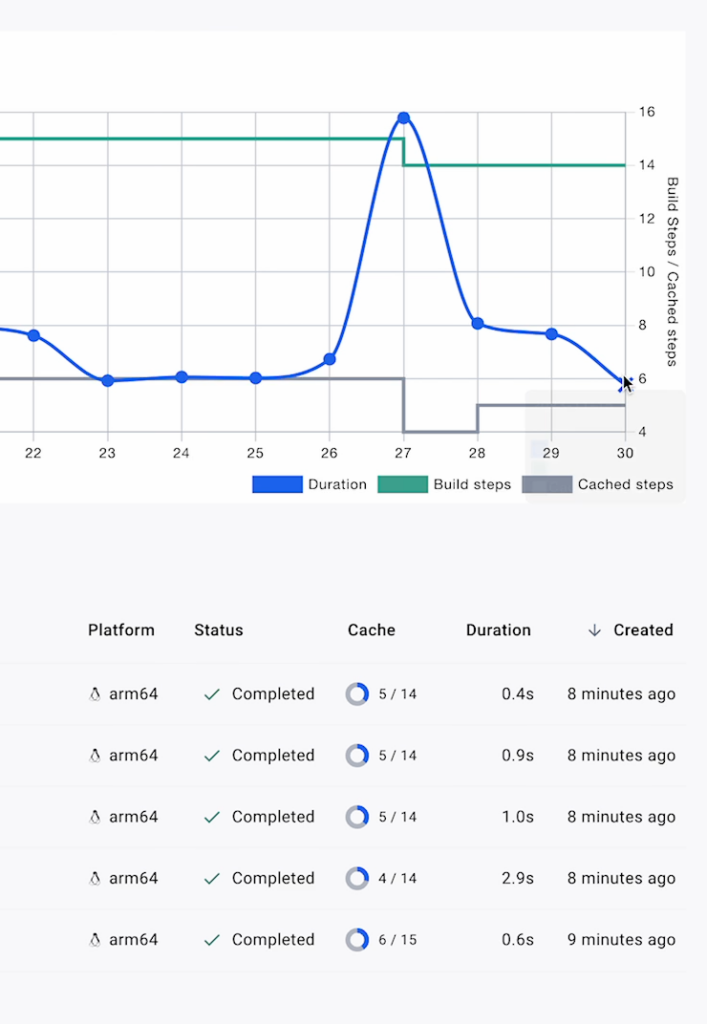Reverse sorting with the Created column arrow
Viewport: 707px width, 1024px height.
[x=596, y=630]
